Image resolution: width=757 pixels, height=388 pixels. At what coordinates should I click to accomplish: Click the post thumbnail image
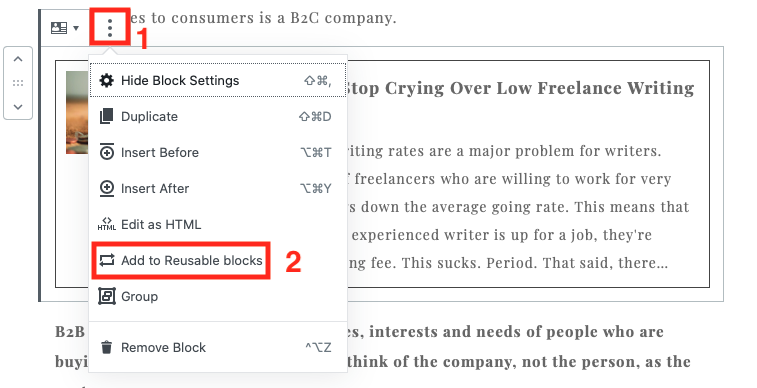tap(78, 112)
